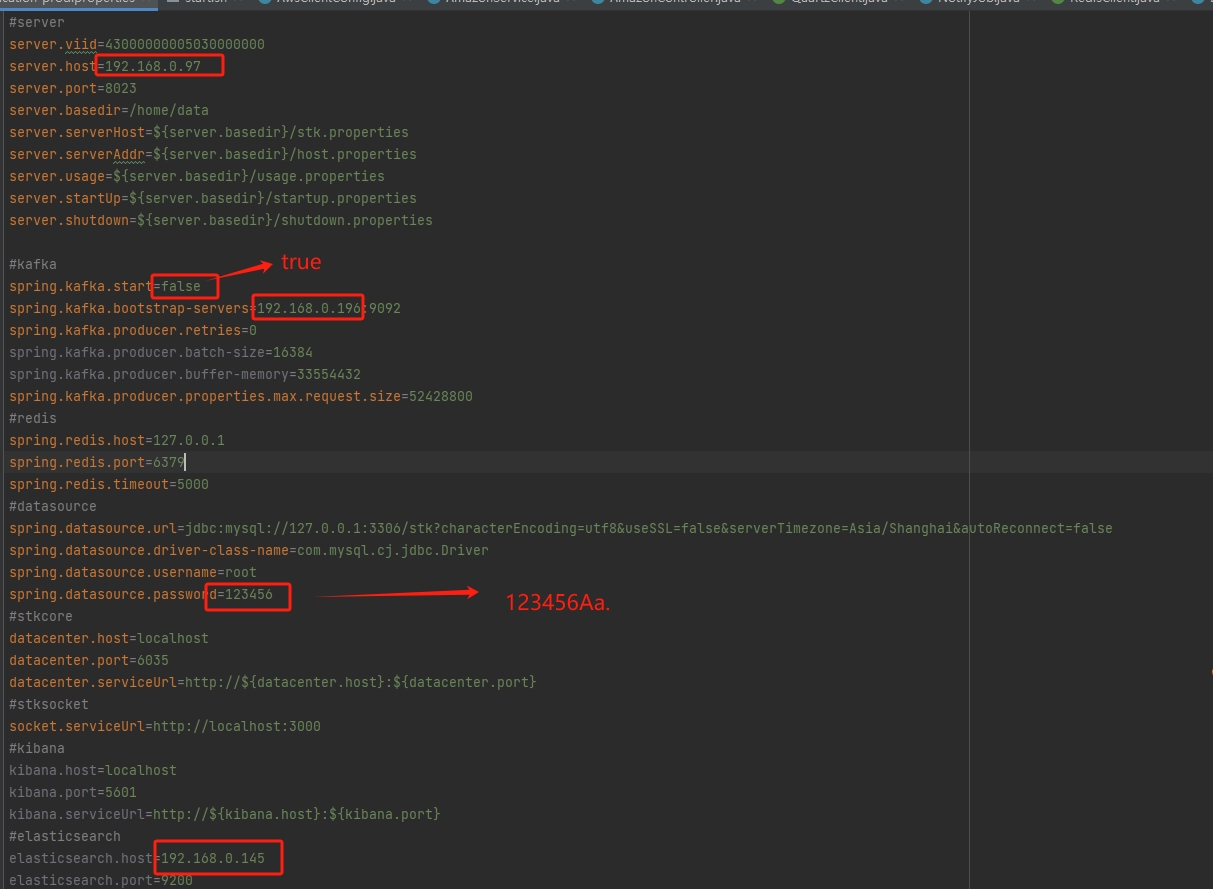Click the datacenter.serviceUrl property line
This screenshot has width=1213, height=889.
point(273,682)
